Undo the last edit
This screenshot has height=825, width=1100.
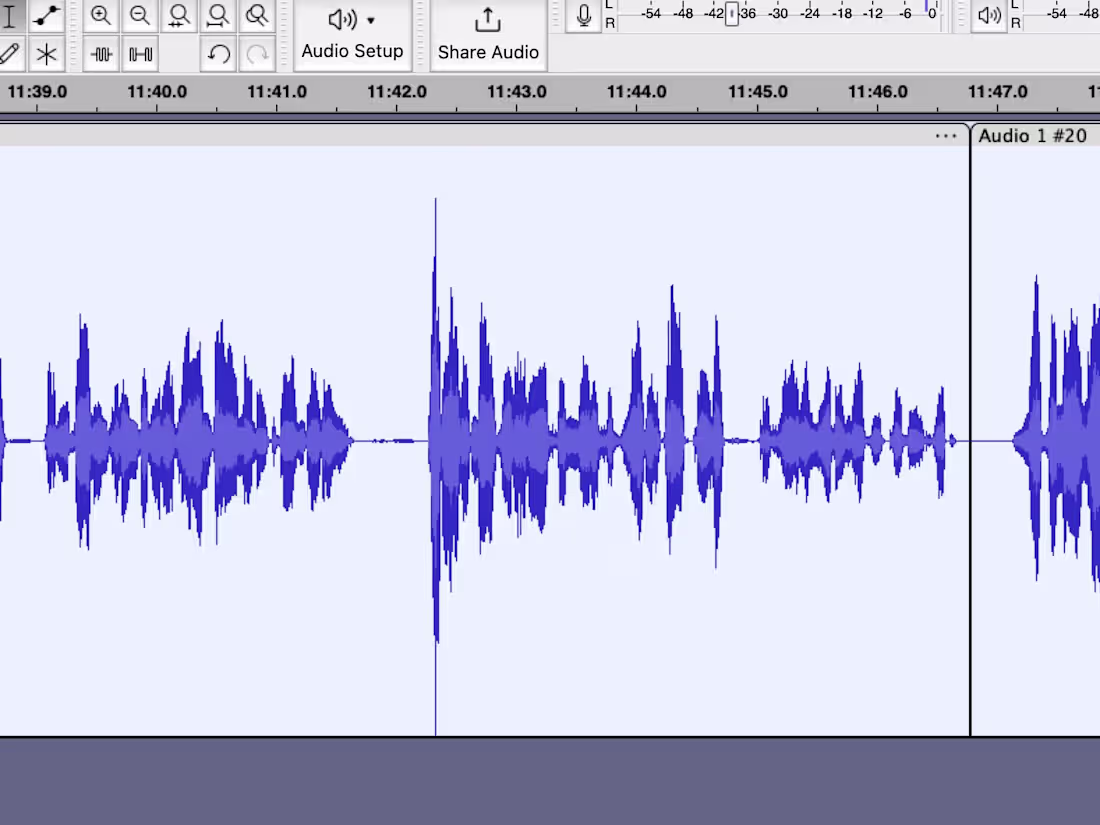pos(219,54)
